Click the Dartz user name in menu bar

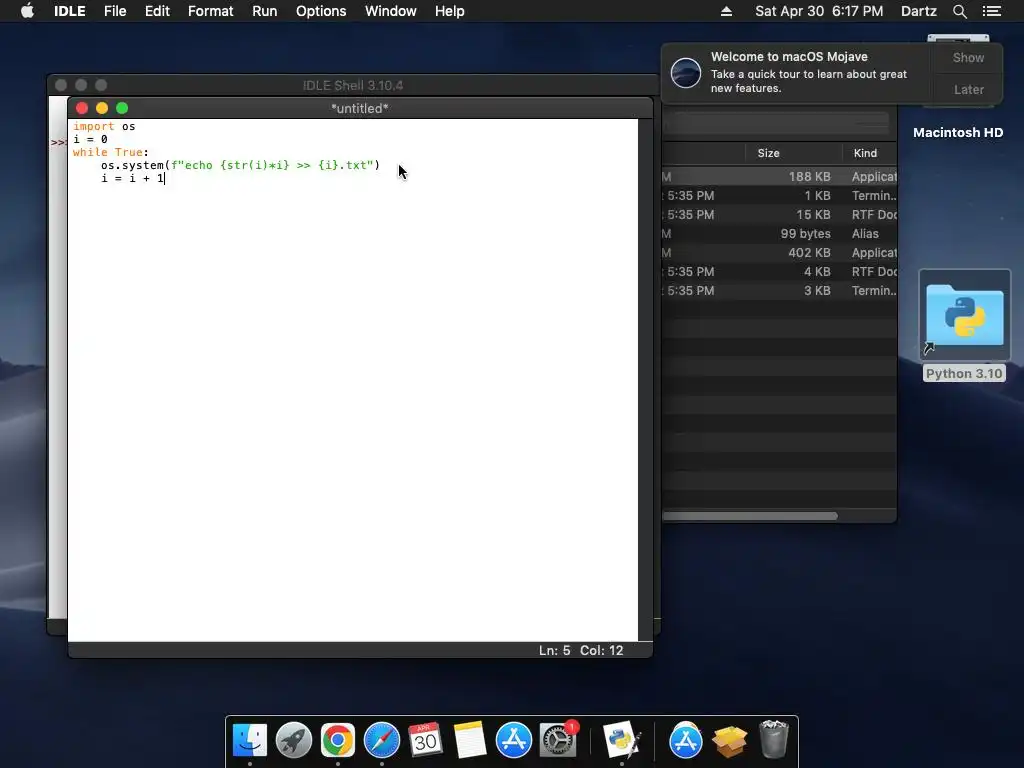[918, 11]
